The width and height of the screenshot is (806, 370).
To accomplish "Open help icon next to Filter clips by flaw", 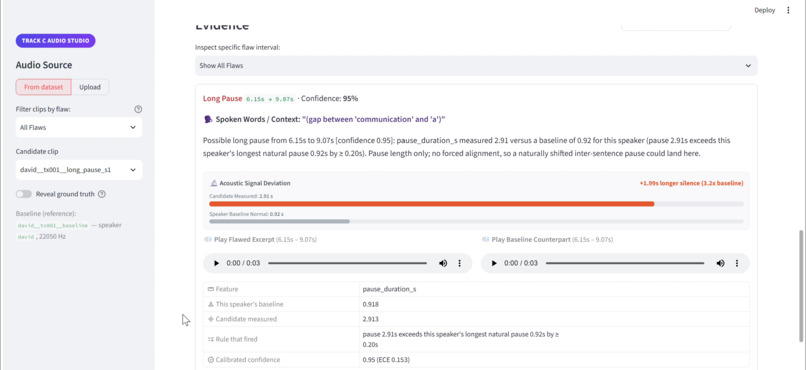I will coord(138,109).
